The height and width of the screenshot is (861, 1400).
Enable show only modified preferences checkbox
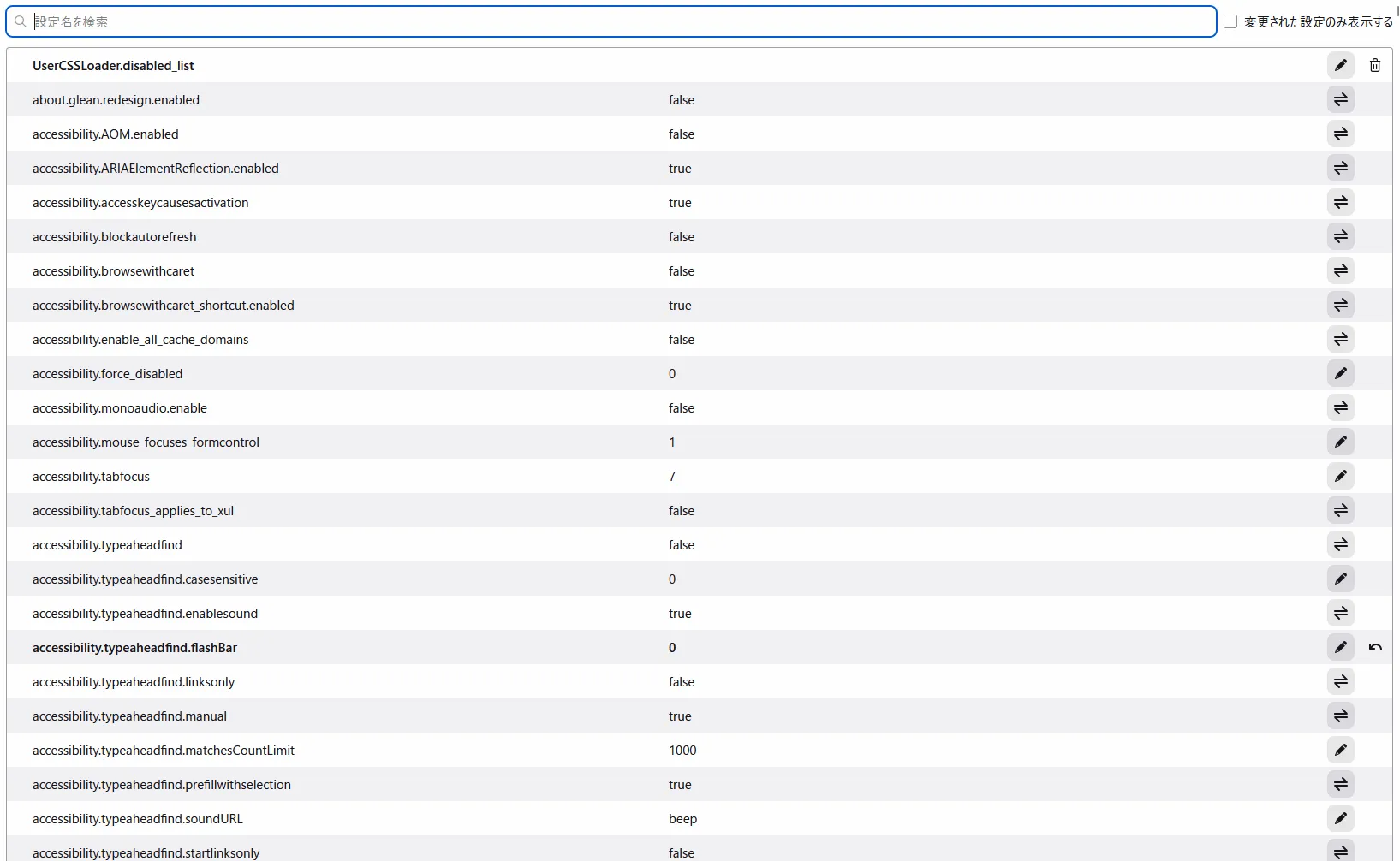(x=1230, y=21)
